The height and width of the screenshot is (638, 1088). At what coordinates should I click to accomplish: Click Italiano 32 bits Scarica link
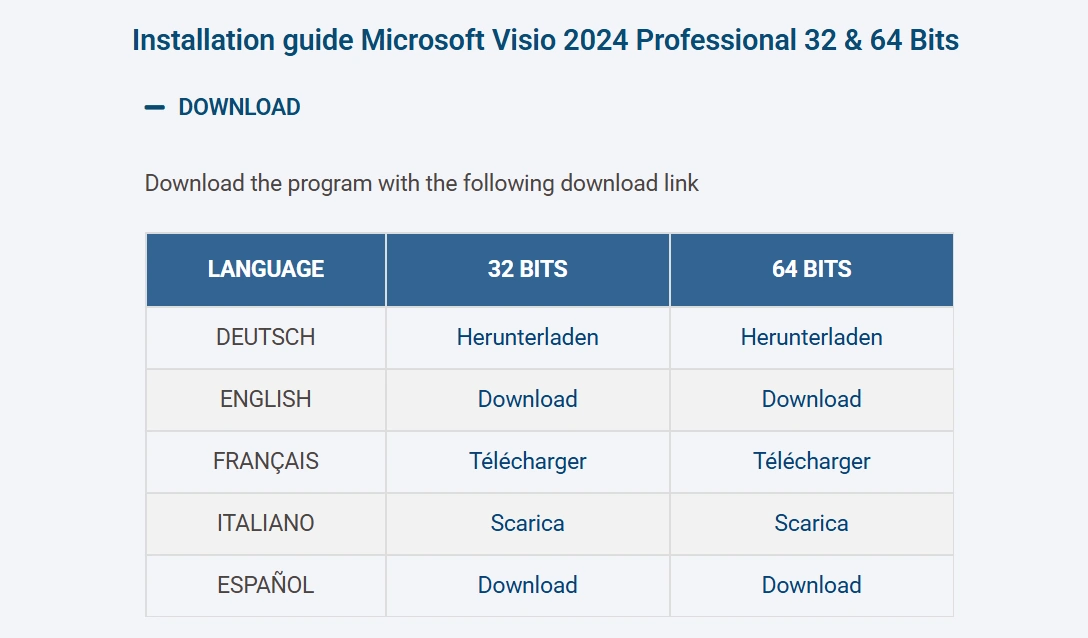click(x=527, y=523)
